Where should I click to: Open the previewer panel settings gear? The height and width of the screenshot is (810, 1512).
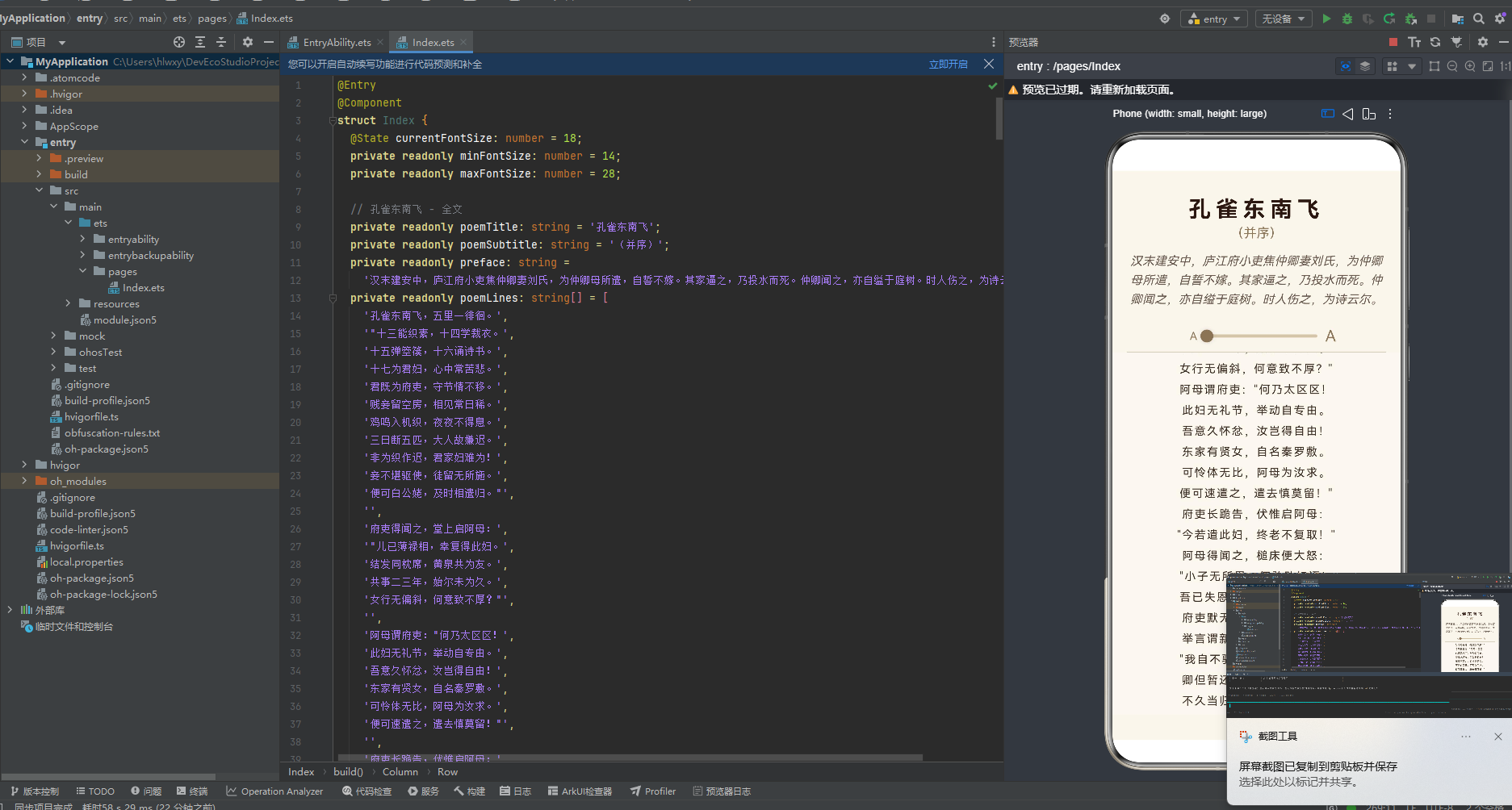(1483, 42)
